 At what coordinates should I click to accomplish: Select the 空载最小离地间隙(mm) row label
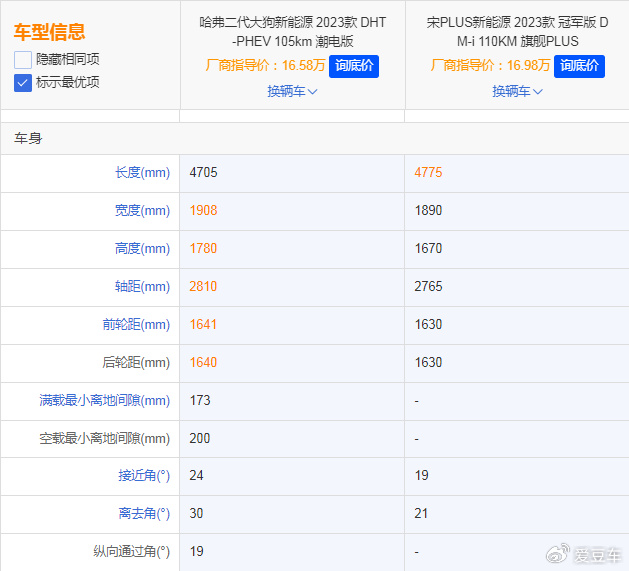[x=105, y=439]
